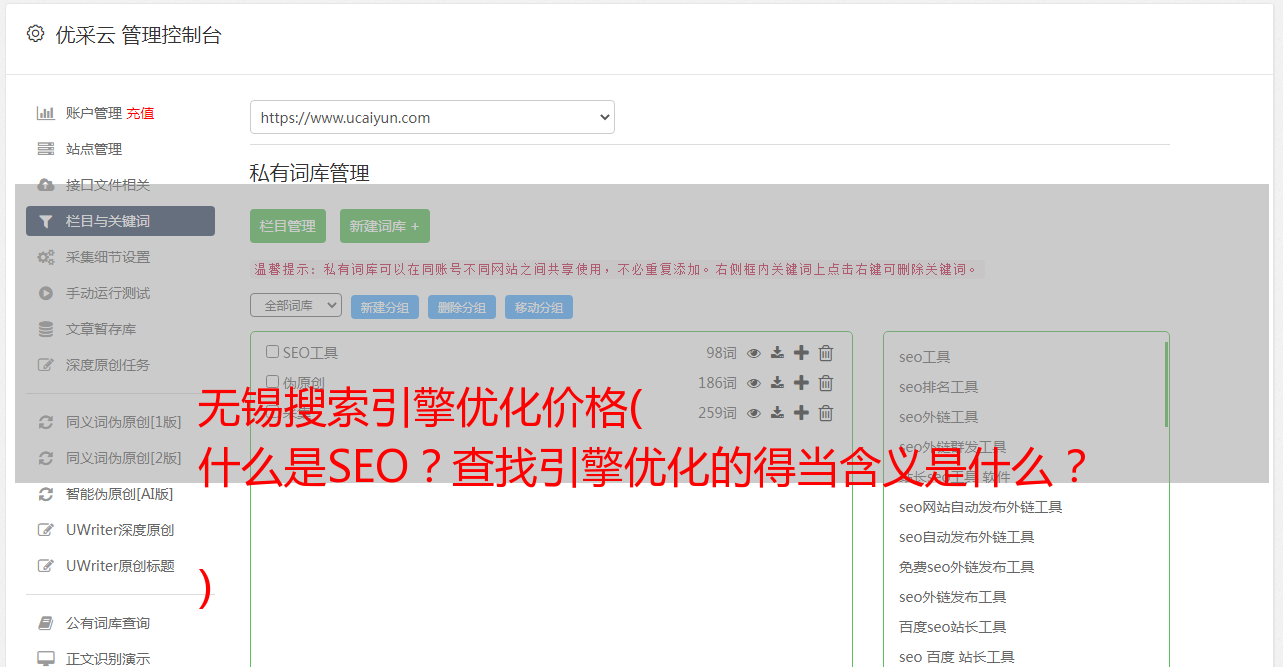Select keyword seo外链发布工具
Viewport: 1283px width, 667px height.
(x=953, y=597)
